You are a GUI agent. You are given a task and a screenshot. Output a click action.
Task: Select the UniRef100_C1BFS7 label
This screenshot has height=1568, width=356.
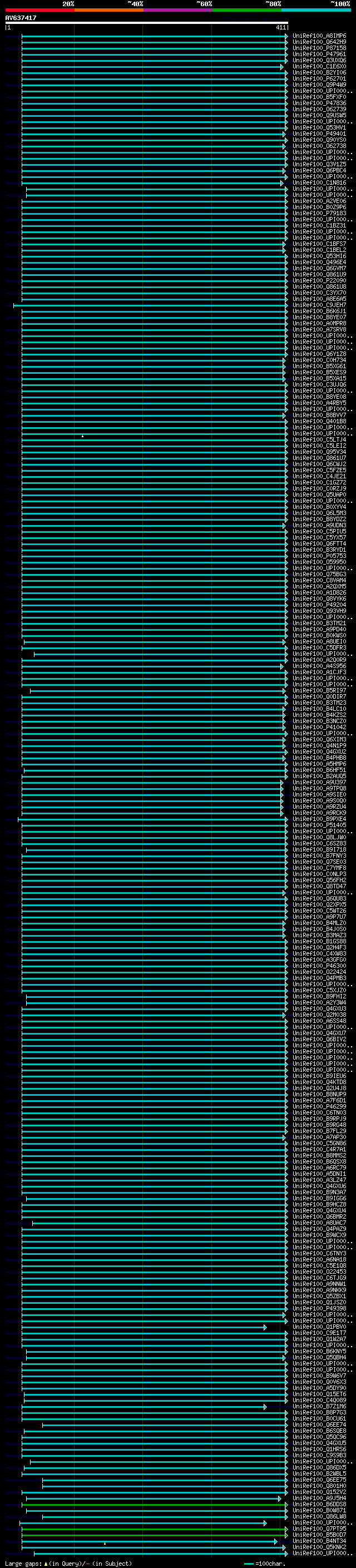tap(319, 244)
